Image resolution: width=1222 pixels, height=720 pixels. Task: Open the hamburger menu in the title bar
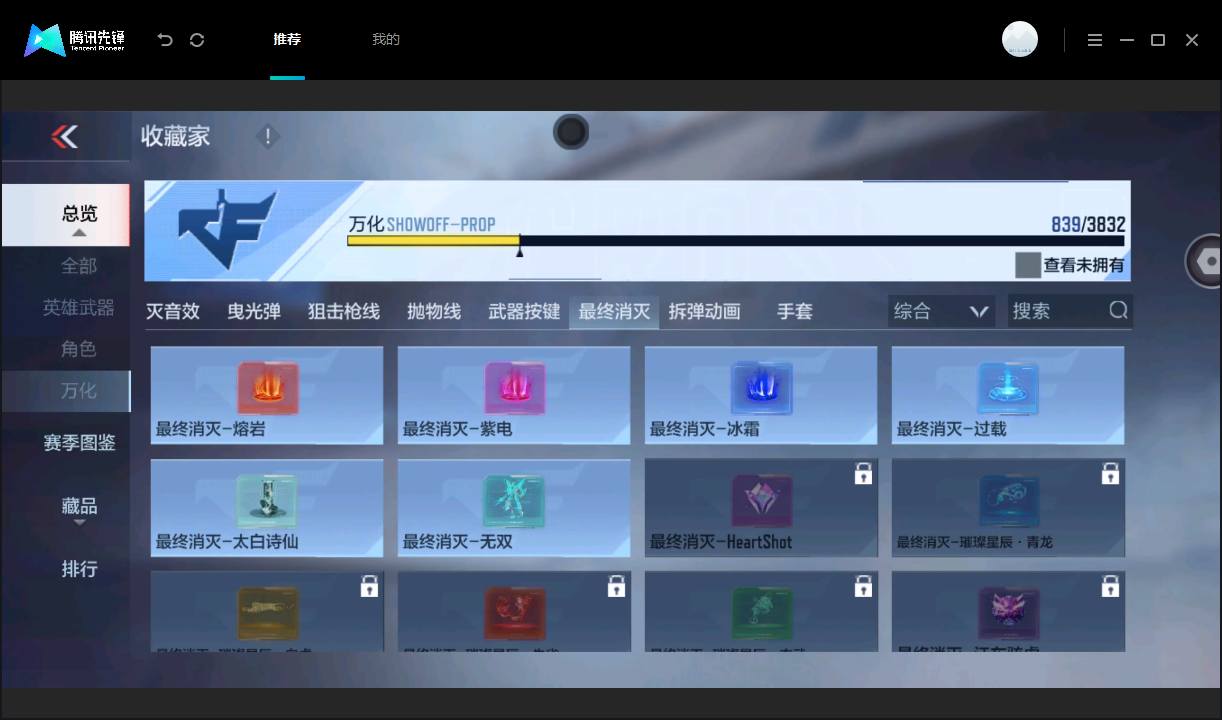[x=1095, y=40]
